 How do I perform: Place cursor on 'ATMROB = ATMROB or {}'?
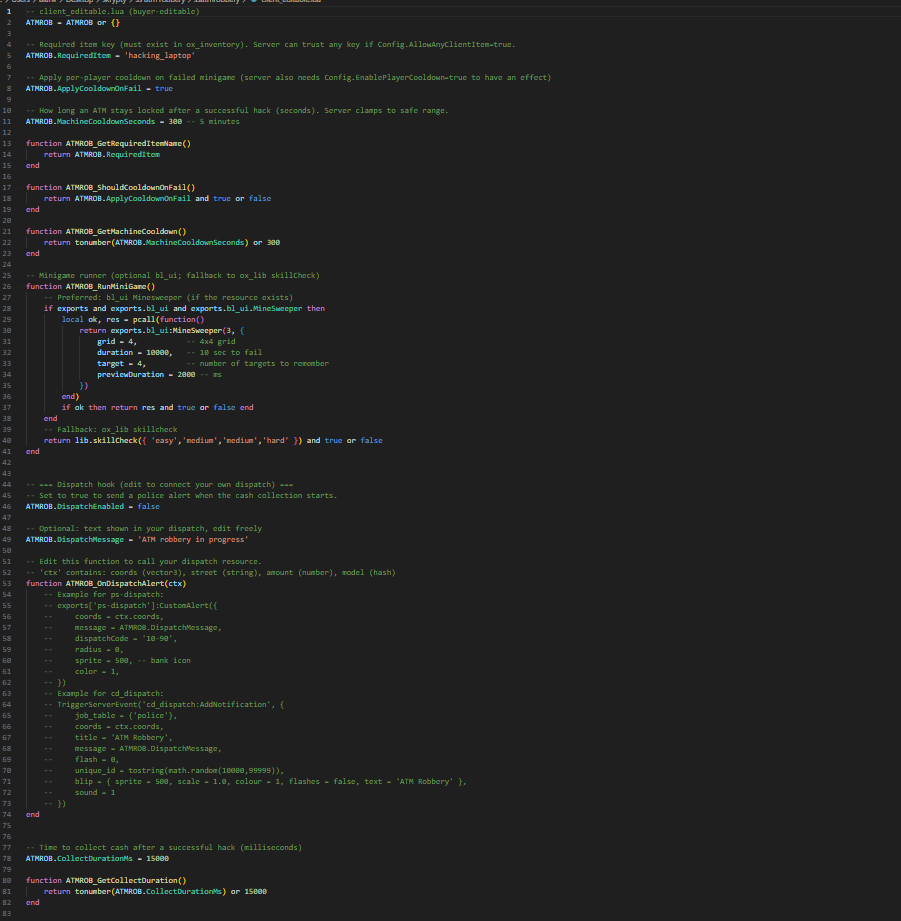click(x=73, y=22)
